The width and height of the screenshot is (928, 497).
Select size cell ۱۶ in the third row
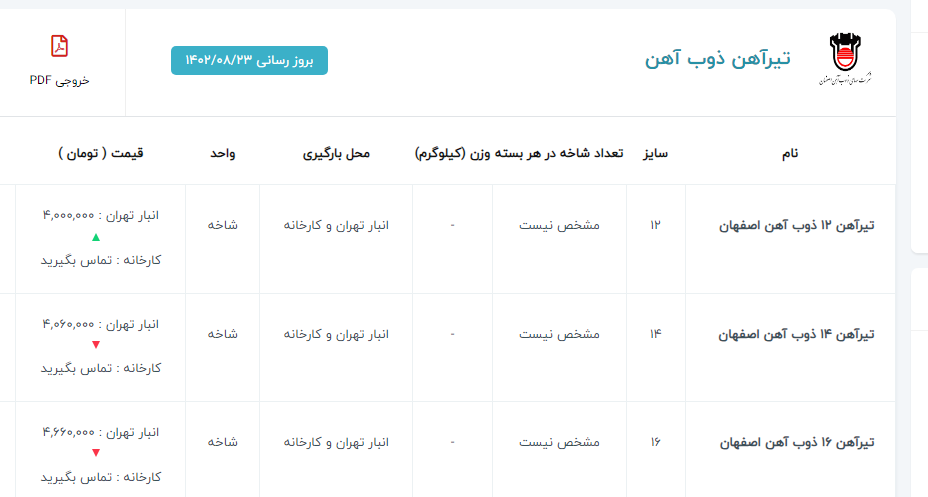(x=655, y=441)
